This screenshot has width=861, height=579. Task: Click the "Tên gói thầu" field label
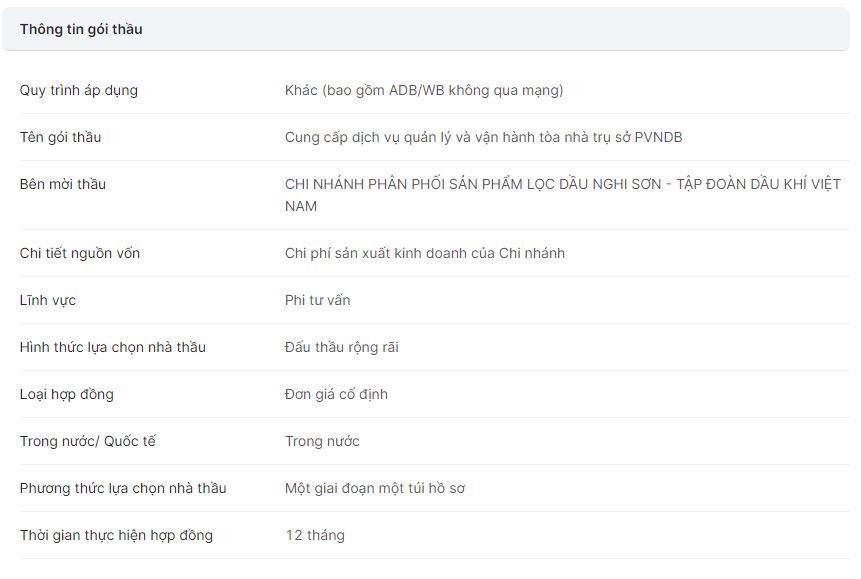coord(60,137)
